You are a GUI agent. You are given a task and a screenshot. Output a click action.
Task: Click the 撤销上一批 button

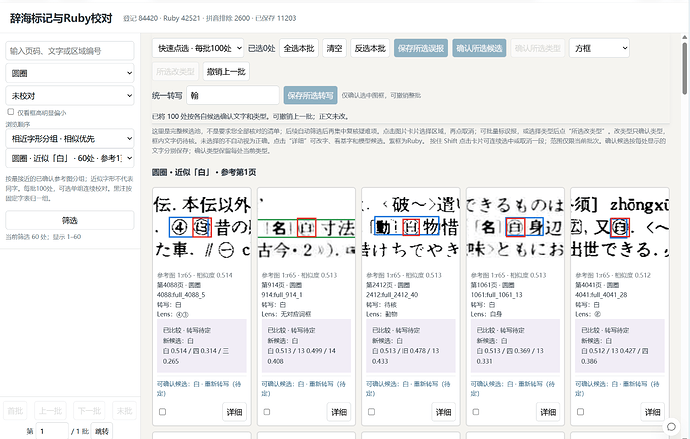[x=226, y=71]
